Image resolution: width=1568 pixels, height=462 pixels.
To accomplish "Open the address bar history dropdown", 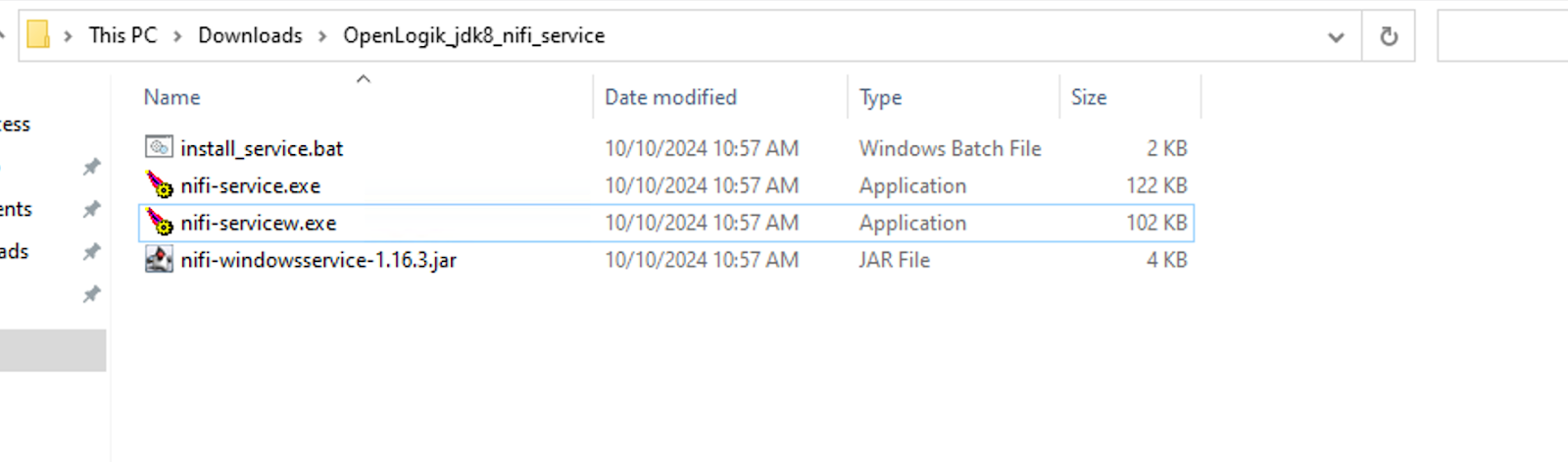I will (1336, 36).
